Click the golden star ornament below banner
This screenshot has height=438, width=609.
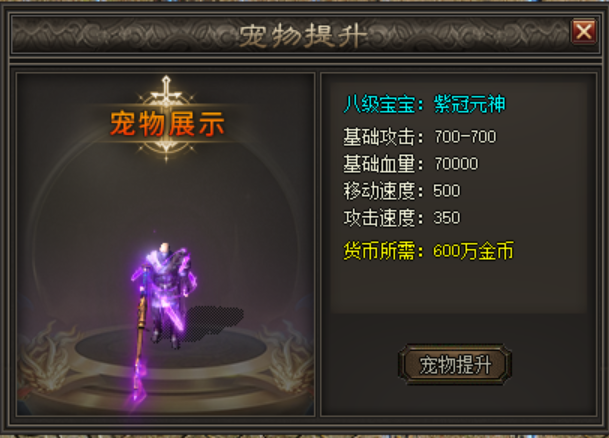[166, 149]
